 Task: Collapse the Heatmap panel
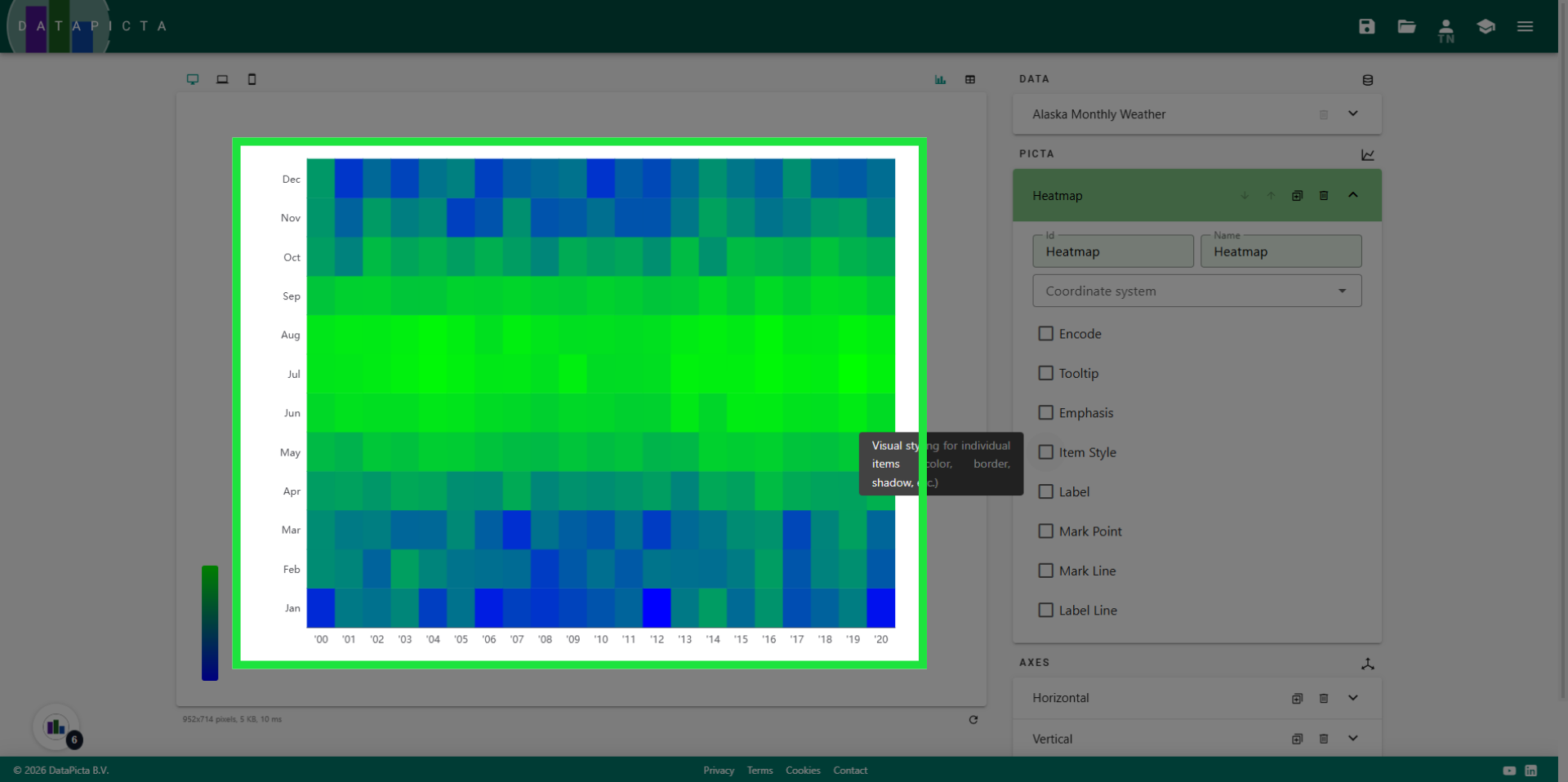[x=1353, y=194]
